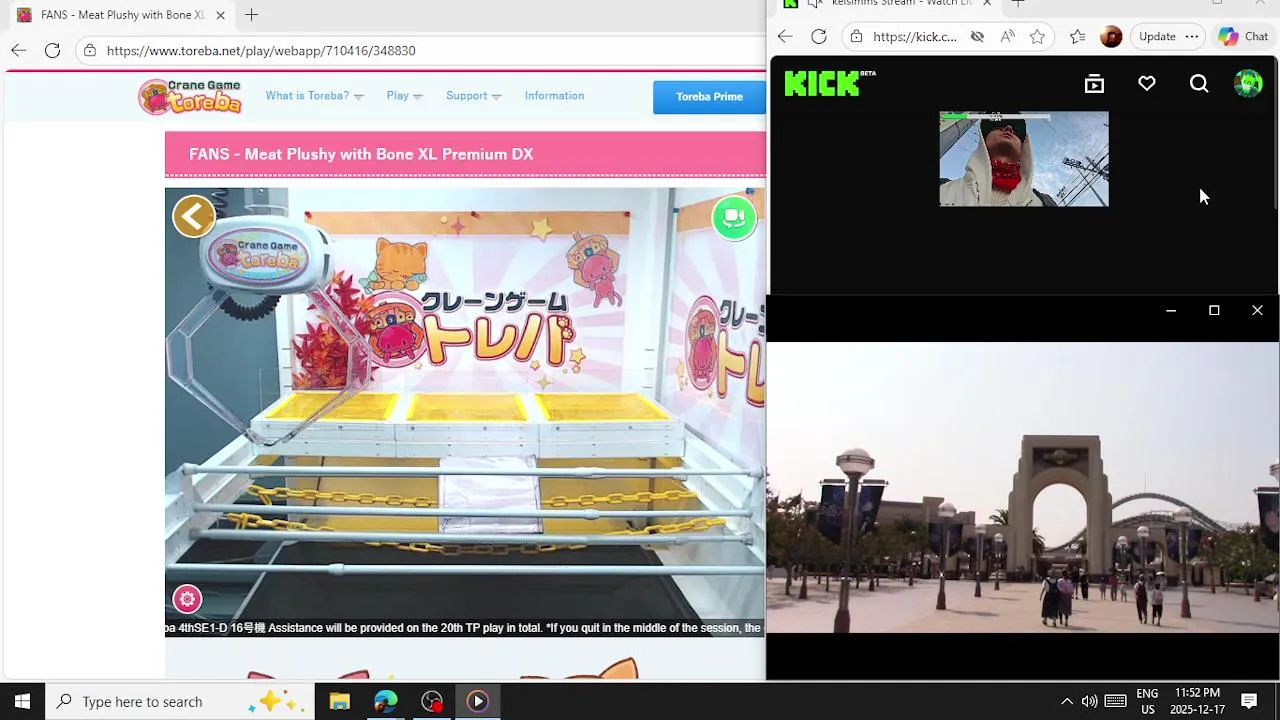The width and height of the screenshot is (1280, 720).
Task: Open the Windows Start menu
Action: click(22, 701)
